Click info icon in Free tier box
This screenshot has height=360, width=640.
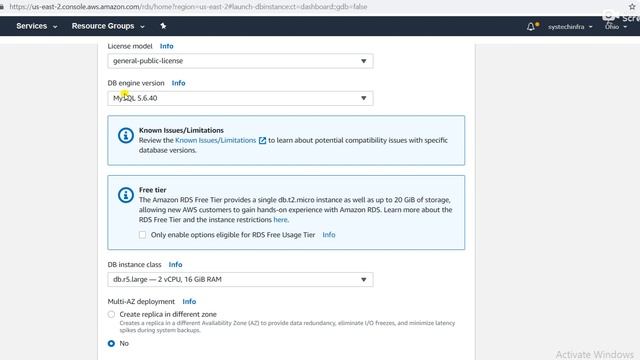pyautogui.click(x=126, y=195)
